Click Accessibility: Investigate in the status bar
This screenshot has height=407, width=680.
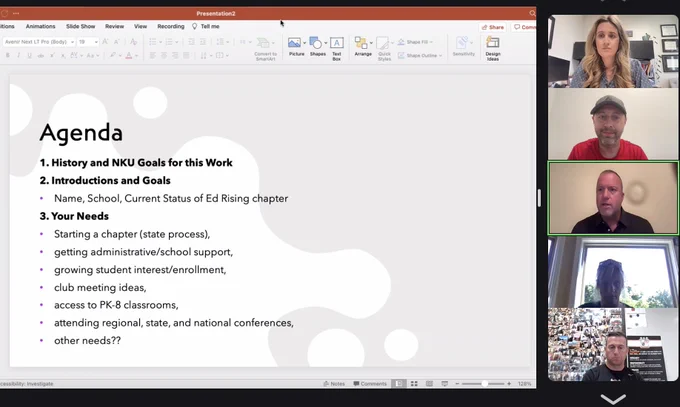pos(26,384)
